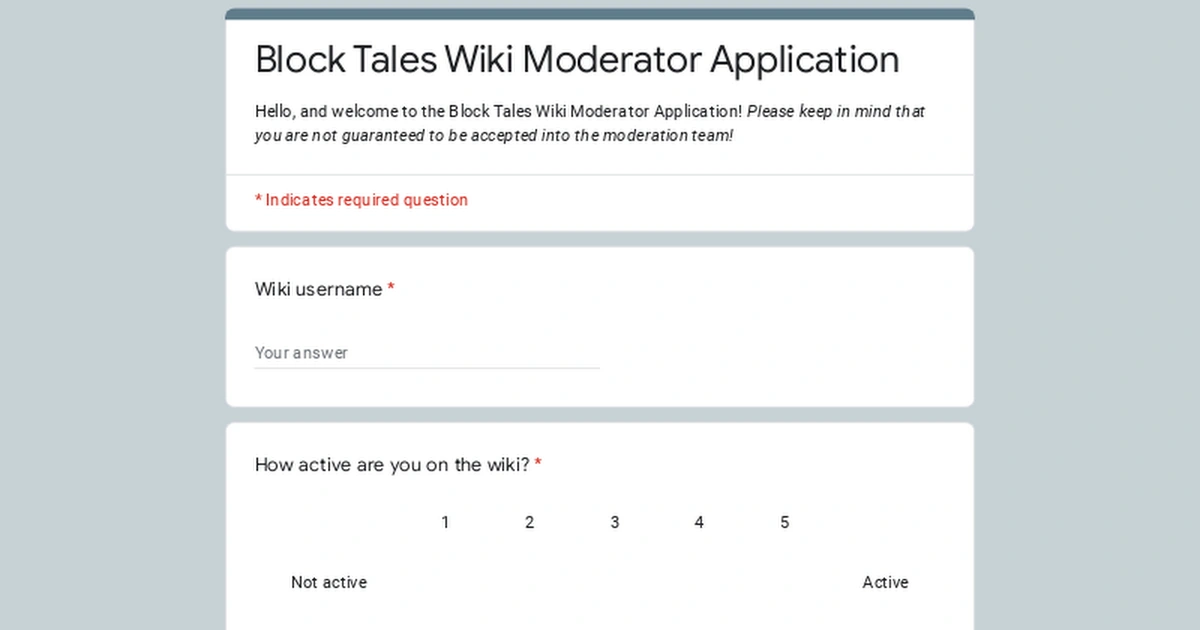Click Your answer placeholder text
Image resolution: width=1200 pixels, height=630 pixels.
tap(302, 353)
